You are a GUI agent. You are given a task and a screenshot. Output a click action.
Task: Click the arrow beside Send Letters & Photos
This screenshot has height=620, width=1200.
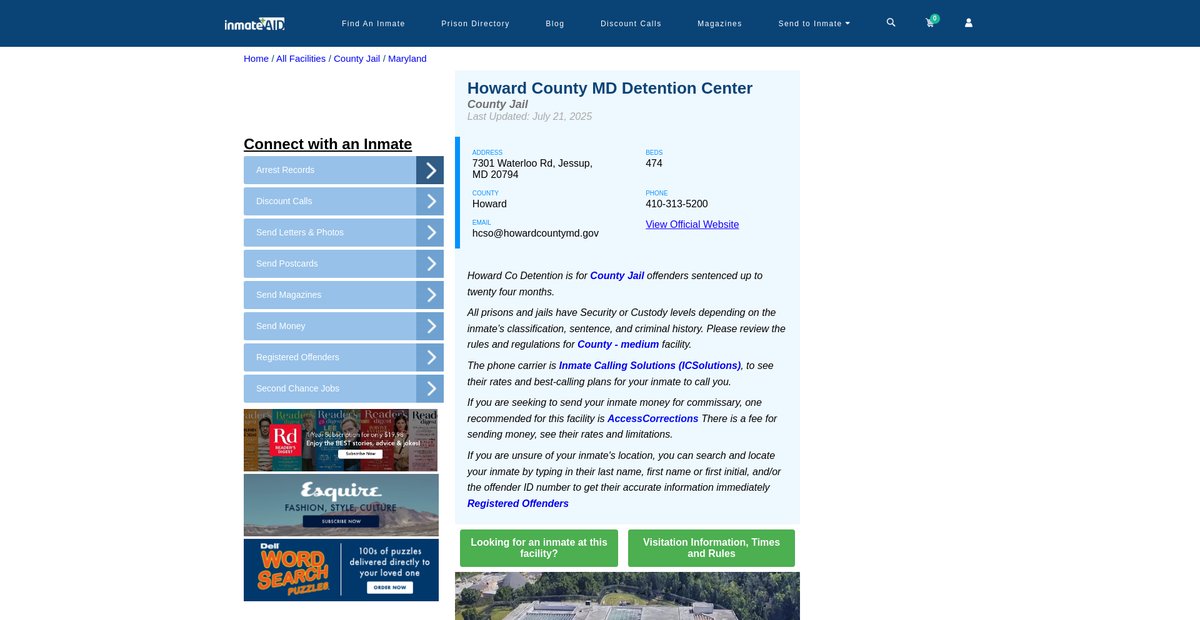pyautogui.click(x=430, y=232)
